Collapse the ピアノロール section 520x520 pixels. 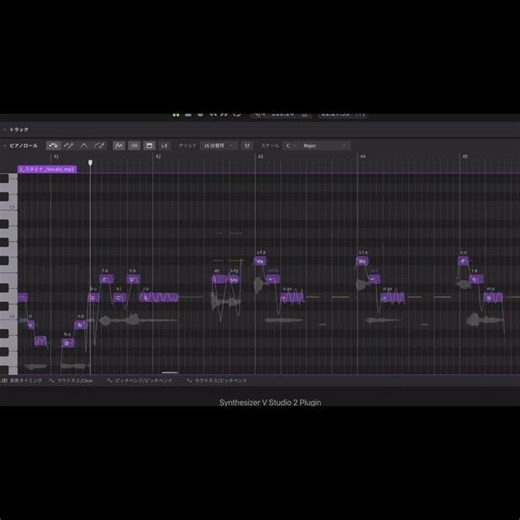[5, 146]
